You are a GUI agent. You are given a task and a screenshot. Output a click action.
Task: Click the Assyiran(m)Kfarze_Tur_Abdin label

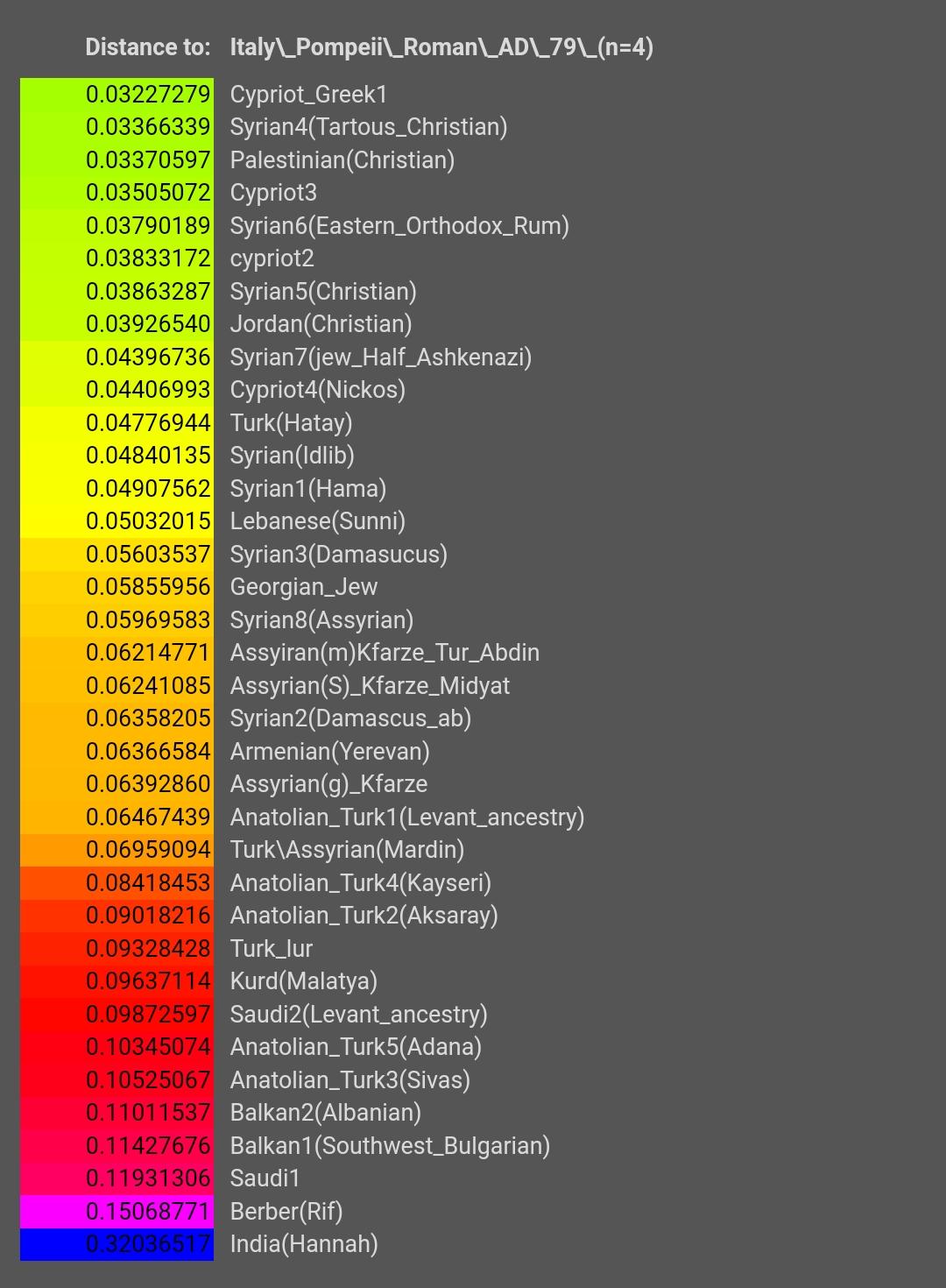pyautogui.click(x=385, y=653)
